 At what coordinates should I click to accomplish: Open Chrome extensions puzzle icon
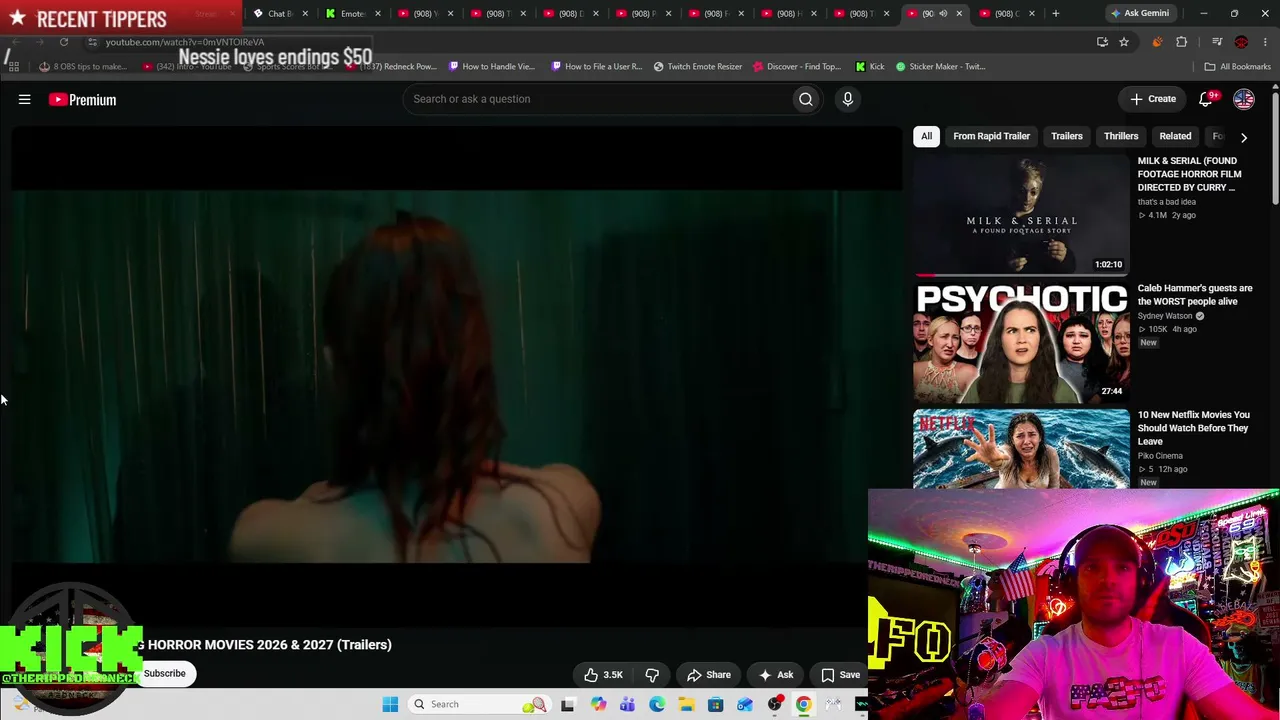(1182, 42)
